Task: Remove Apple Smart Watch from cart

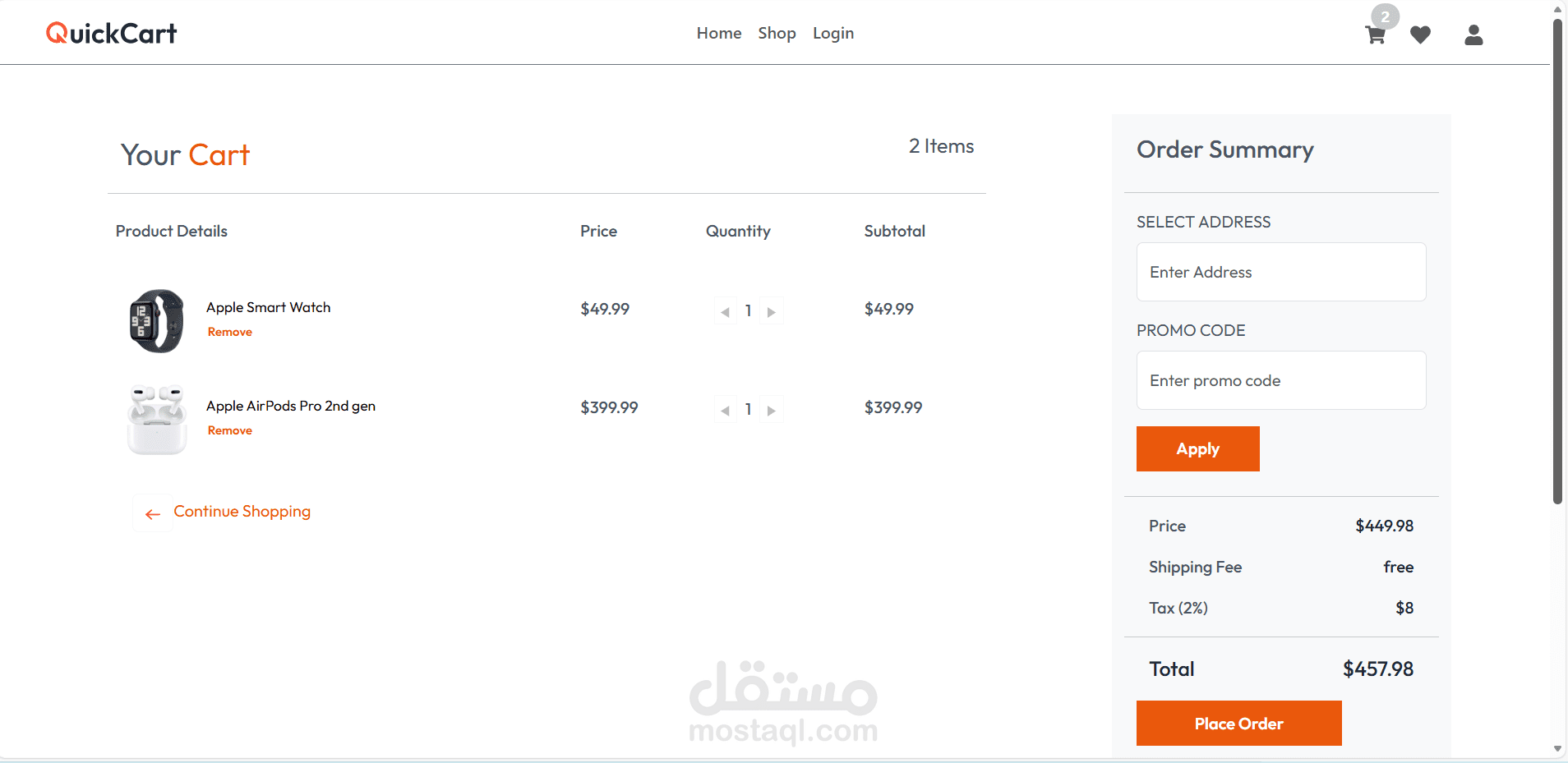Action: click(x=230, y=332)
